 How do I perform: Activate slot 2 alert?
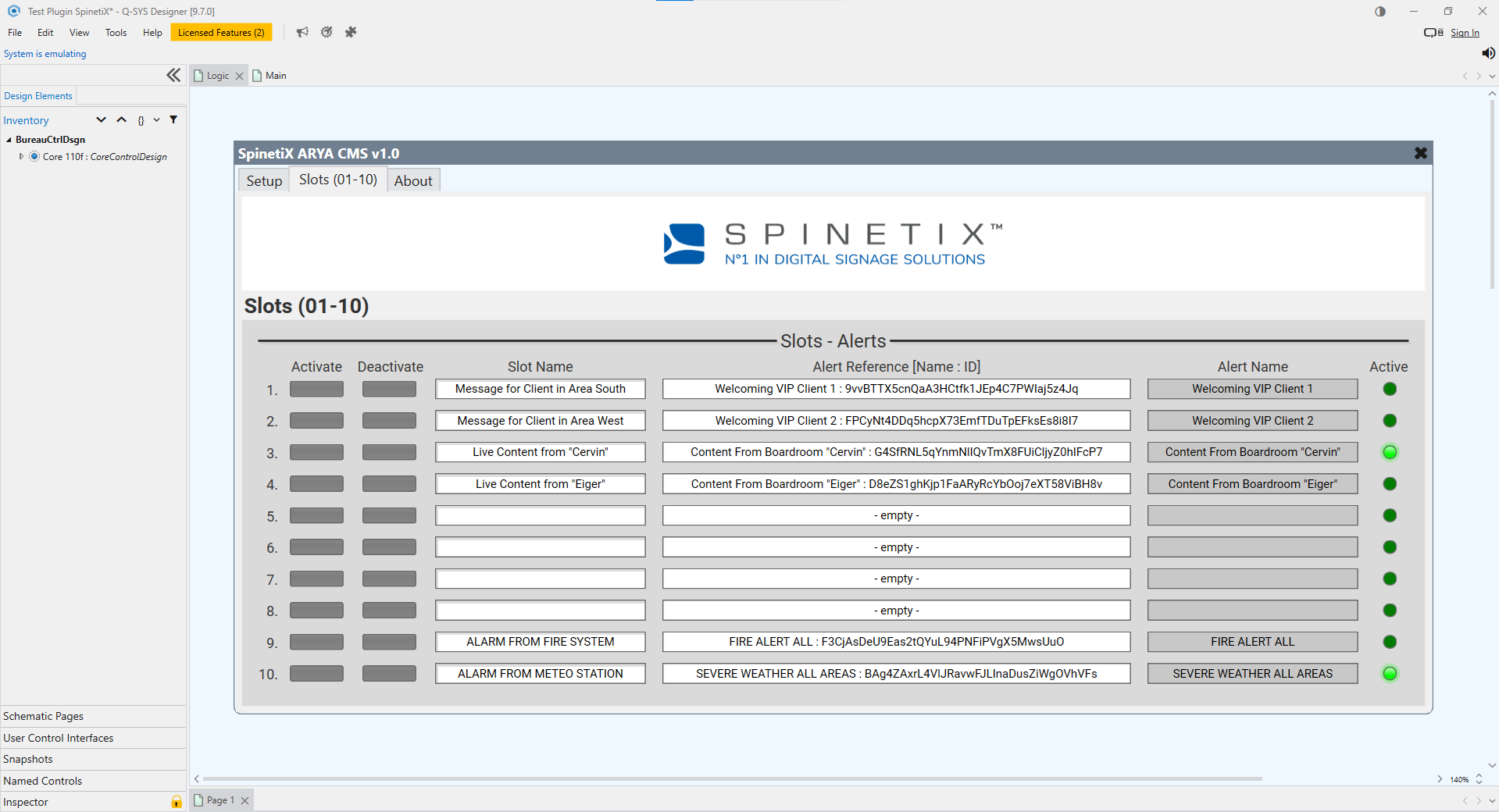316,421
